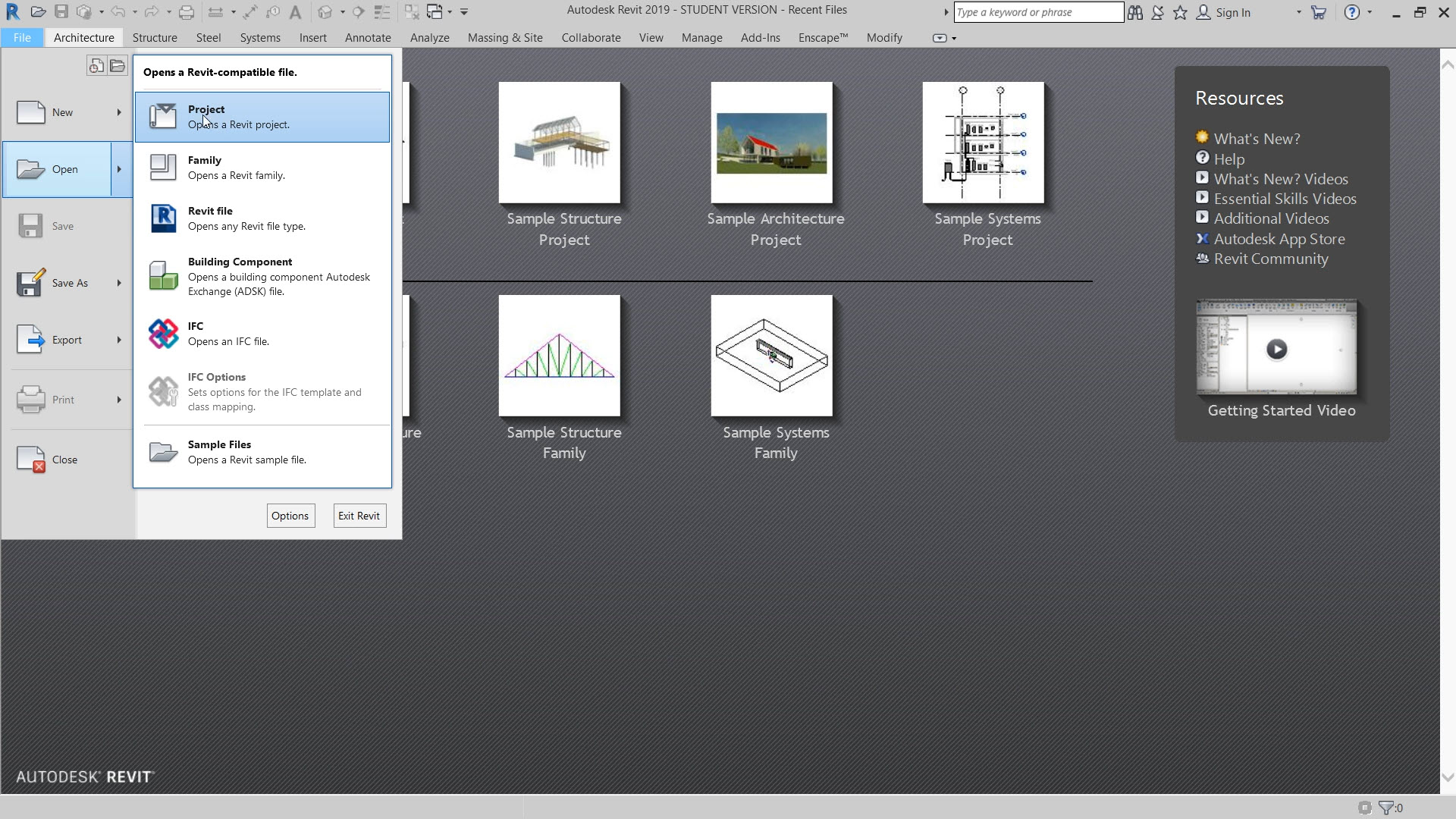Click the Redo arrow icon

[x=151, y=12]
